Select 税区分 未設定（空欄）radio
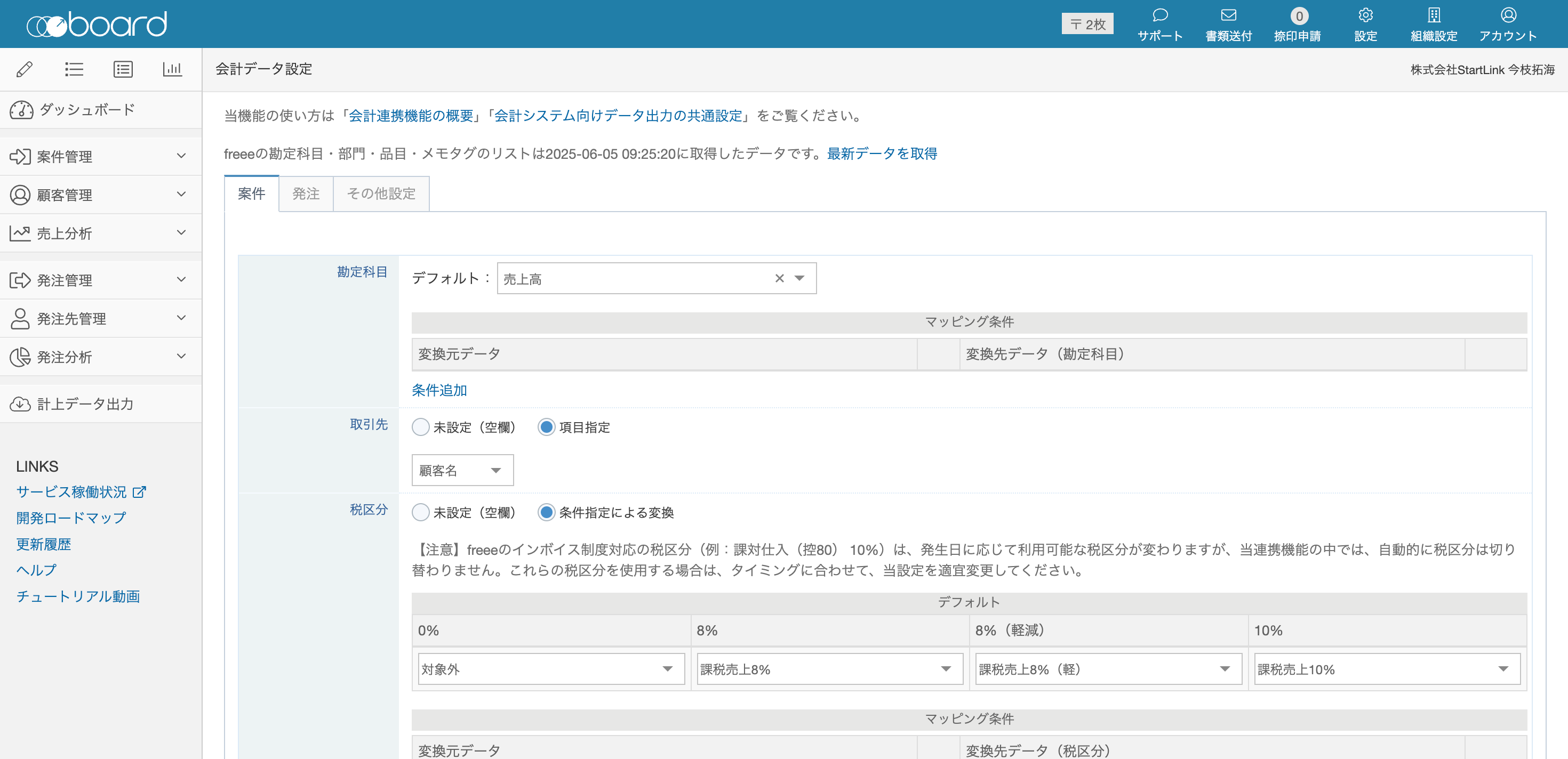Image resolution: width=1568 pixels, height=759 pixels. click(421, 513)
